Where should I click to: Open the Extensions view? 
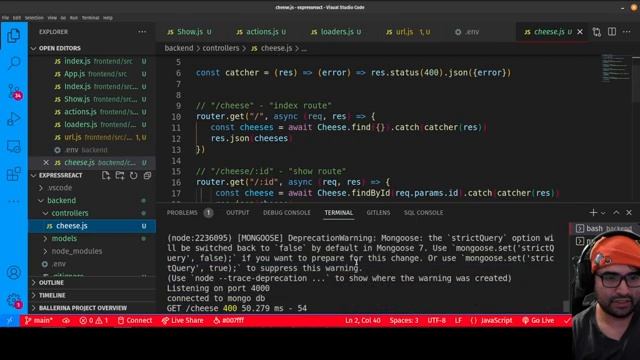coord(14,174)
